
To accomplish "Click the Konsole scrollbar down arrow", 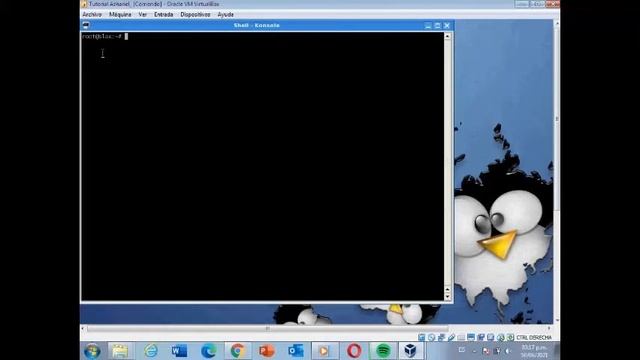I will (448, 297).
